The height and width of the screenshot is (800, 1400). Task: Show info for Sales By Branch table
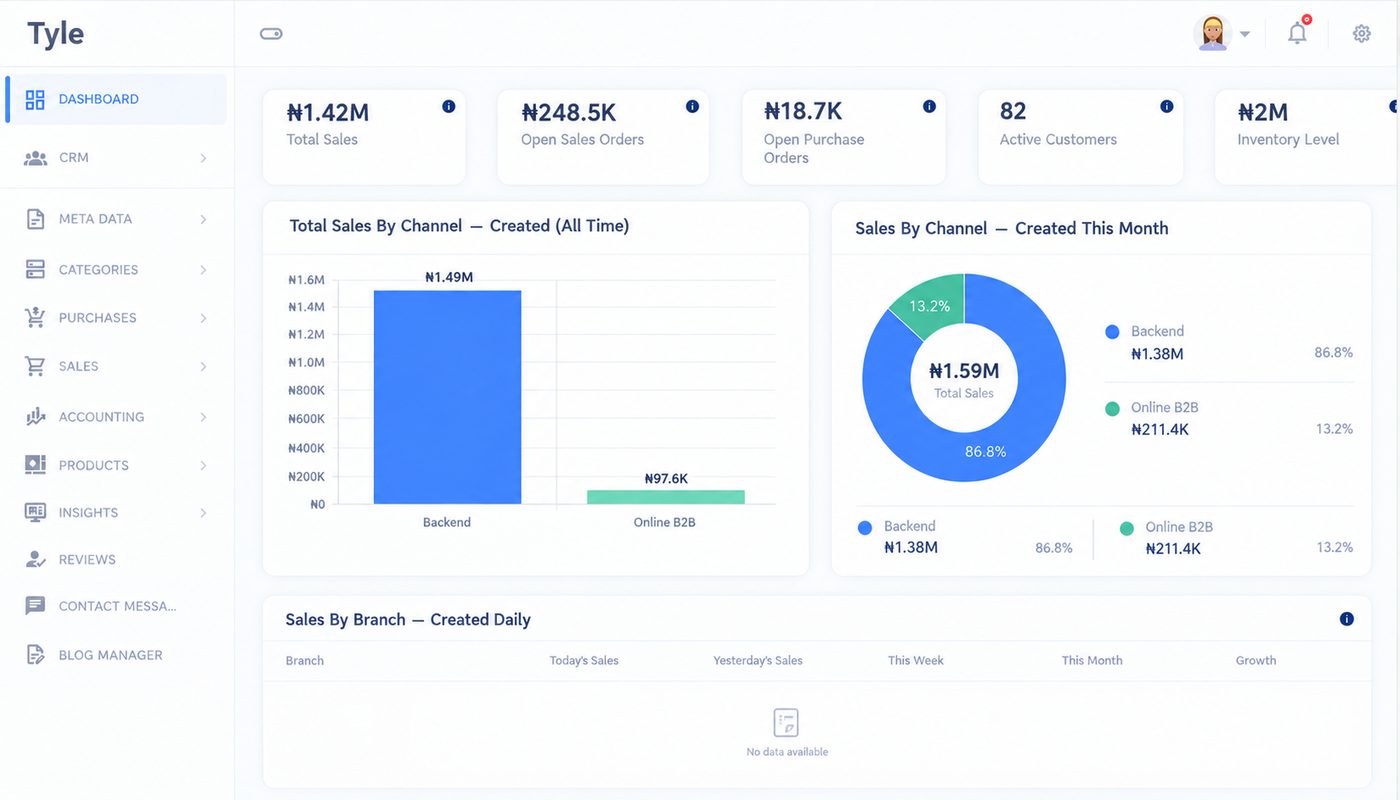1346,619
